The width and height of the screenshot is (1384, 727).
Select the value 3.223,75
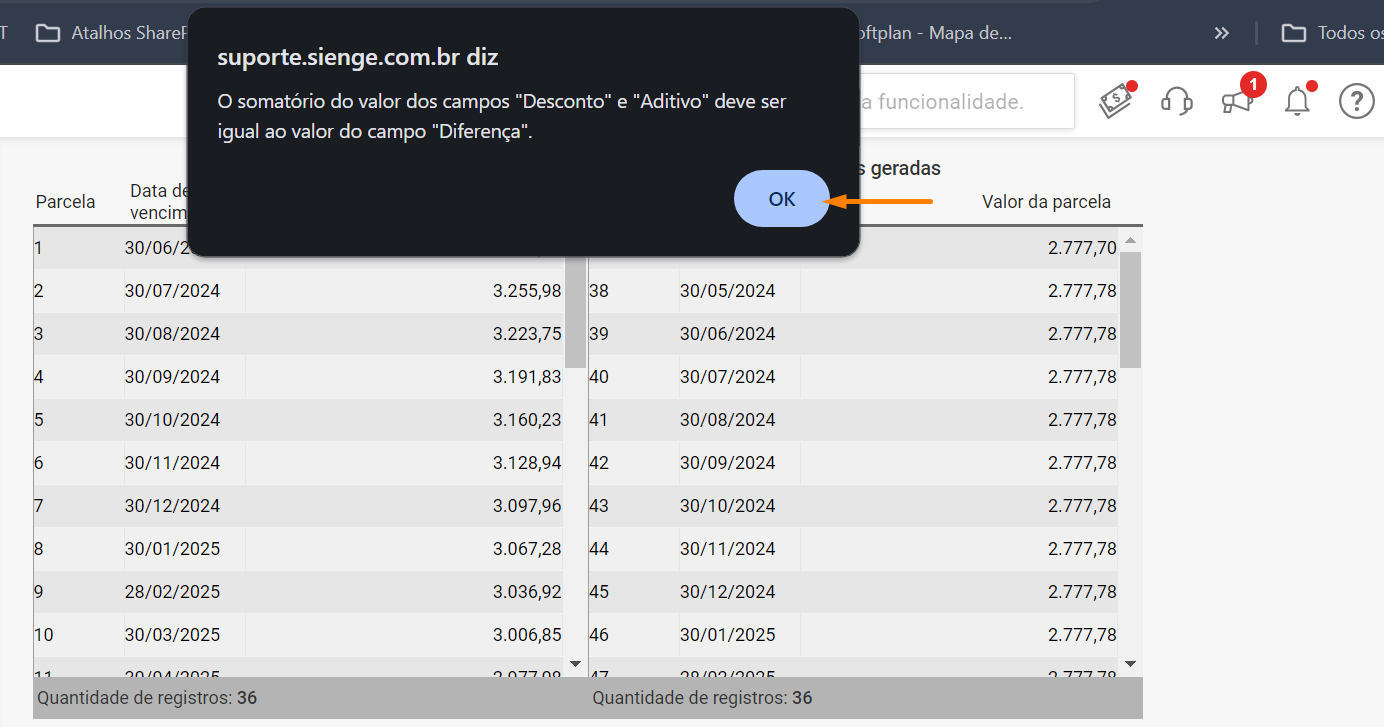527,334
